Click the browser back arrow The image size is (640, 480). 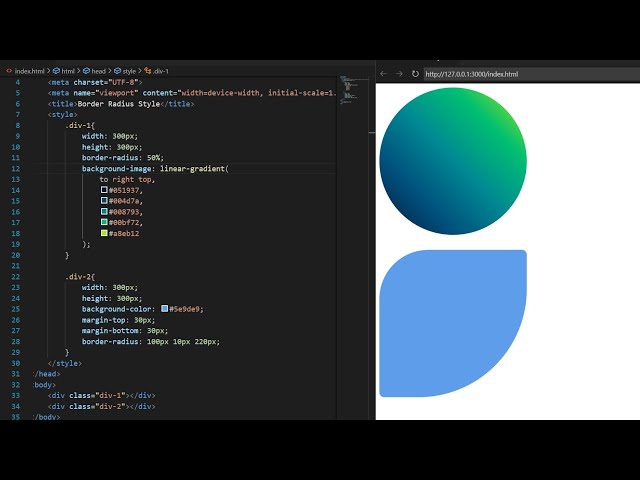click(x=383, y=73)
